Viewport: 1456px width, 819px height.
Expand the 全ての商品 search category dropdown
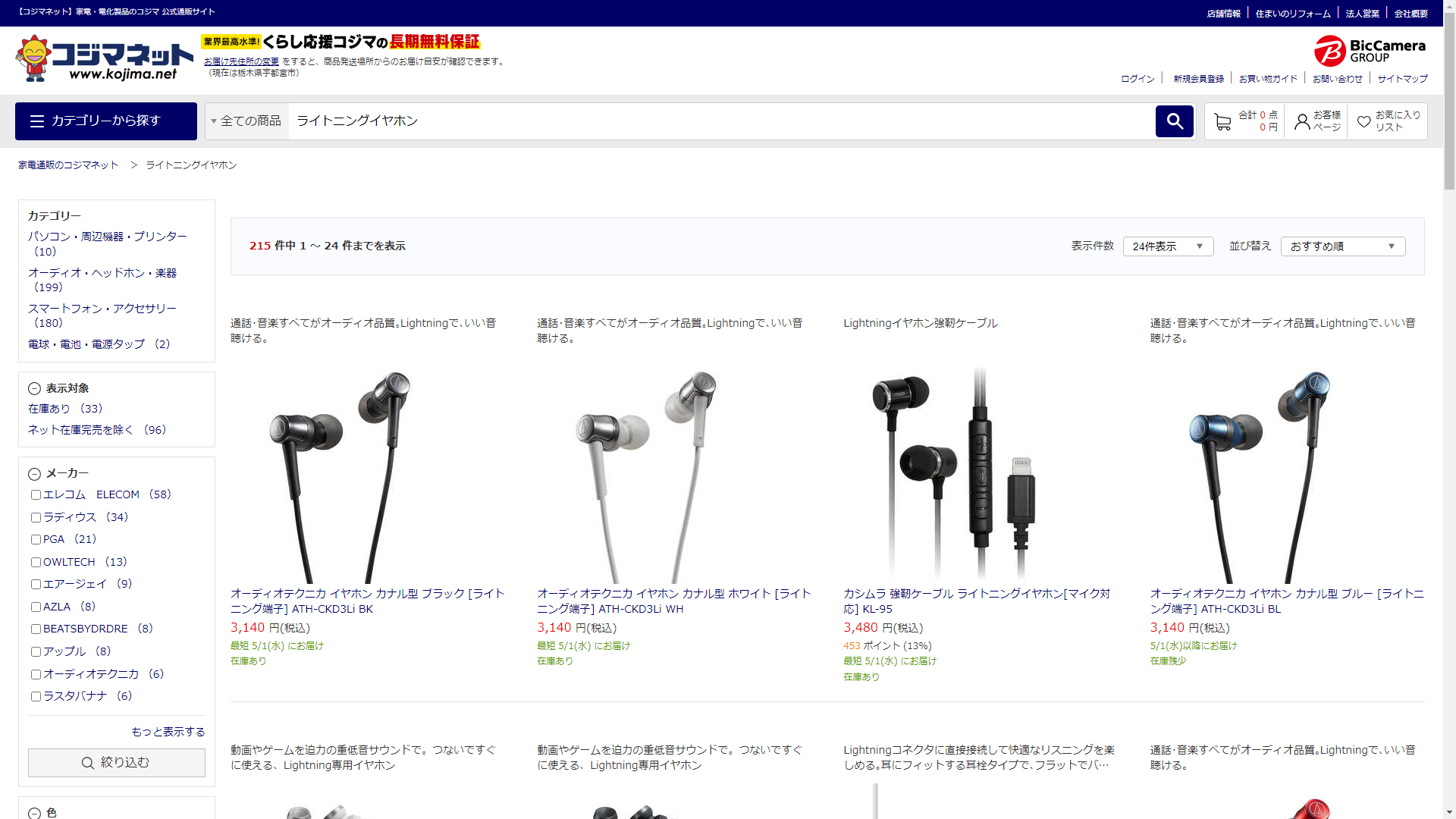tap(246, 121)
